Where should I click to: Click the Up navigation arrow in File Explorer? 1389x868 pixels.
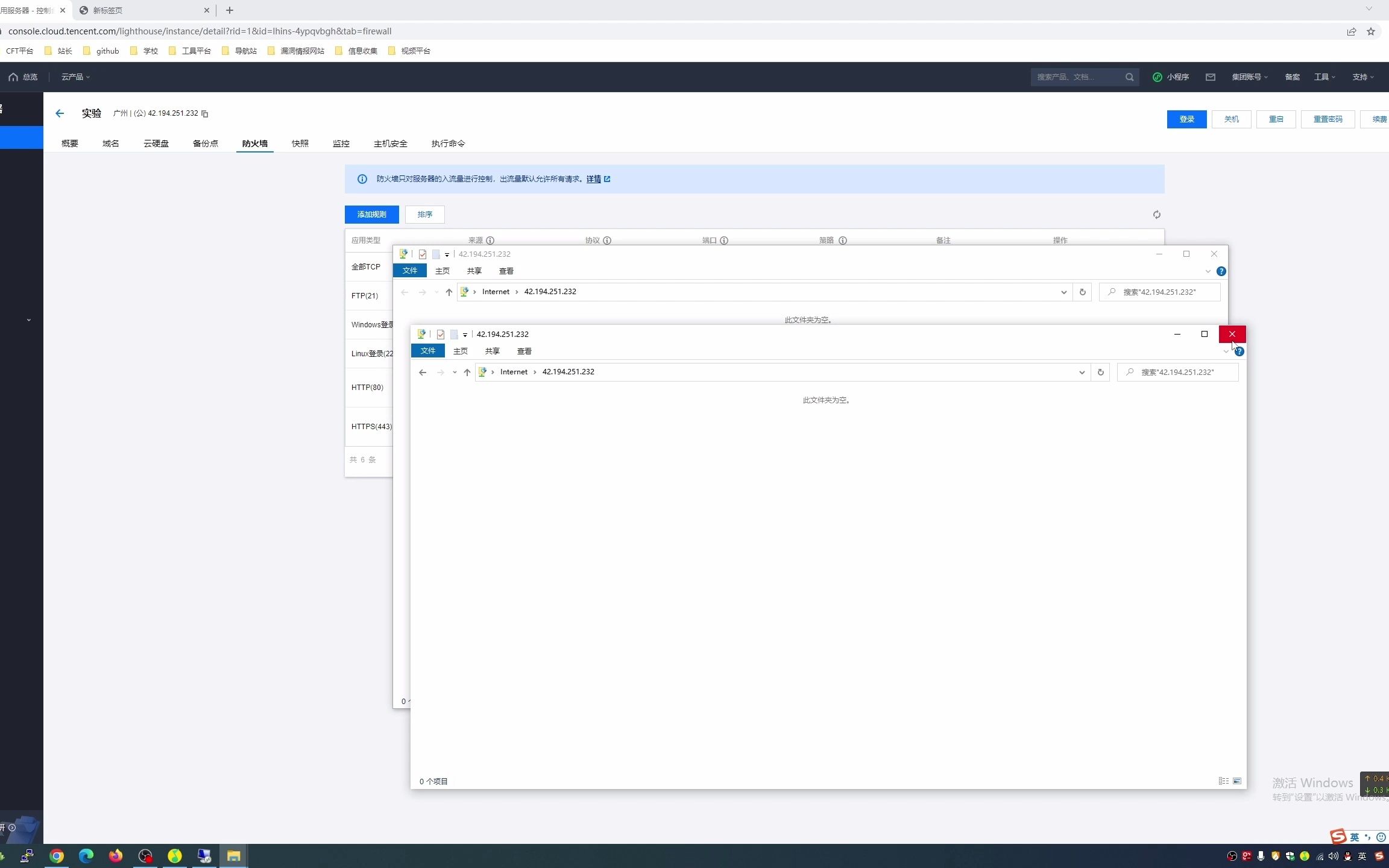point(468,373)
